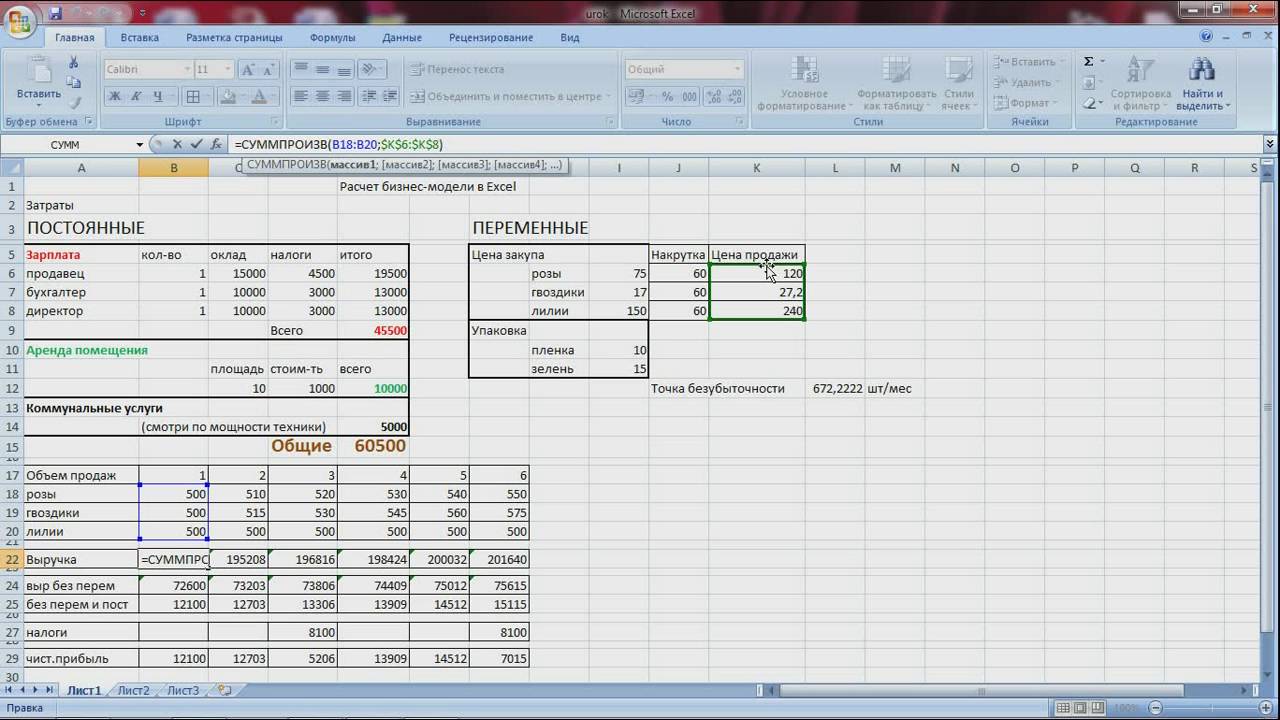The width and height of the screenshot is (1280, 720).
Task: Click the Clear eraser icon
Action: point(1089,103)
